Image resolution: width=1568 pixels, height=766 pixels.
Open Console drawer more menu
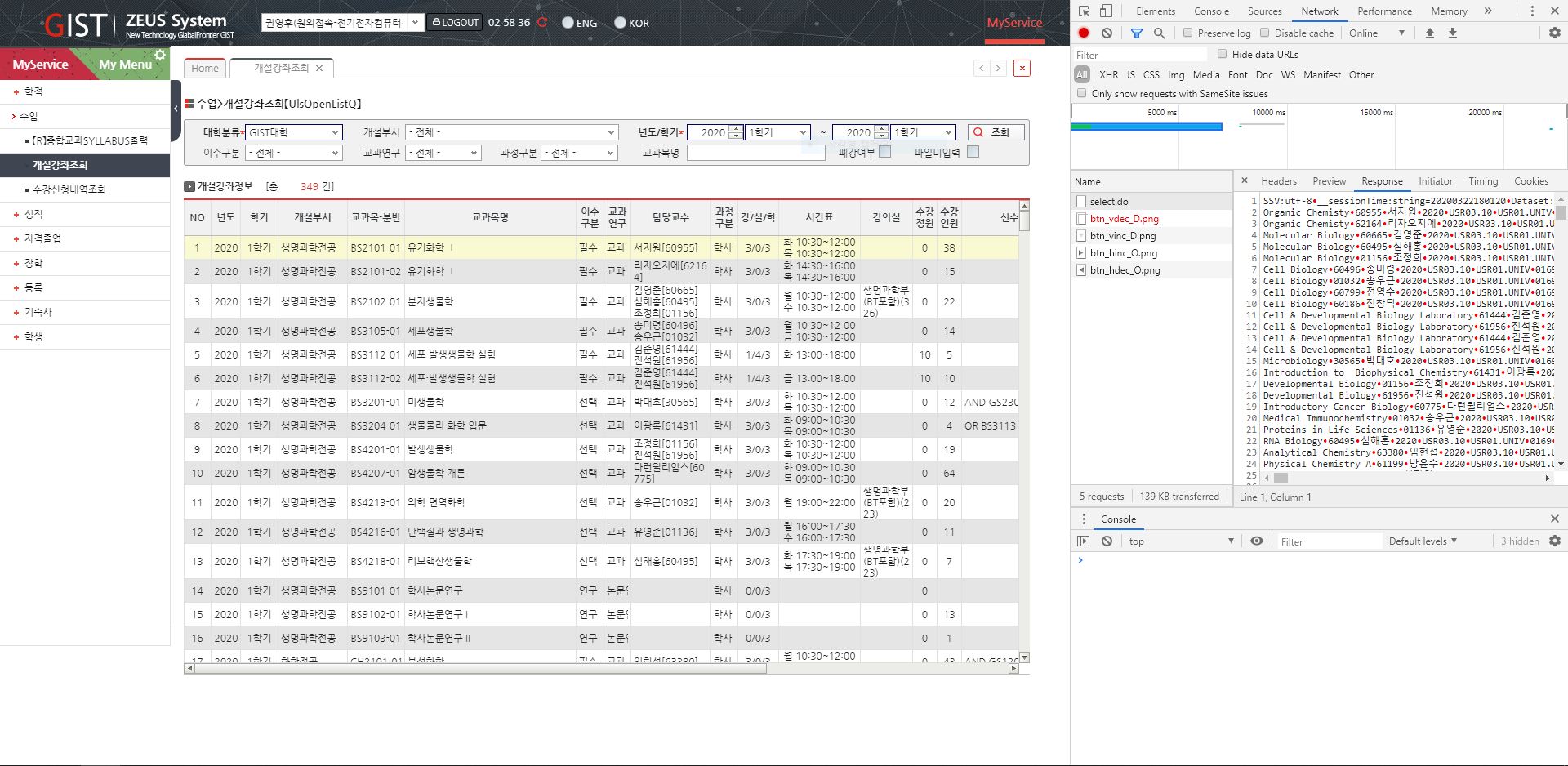(x=1084, y=519)
